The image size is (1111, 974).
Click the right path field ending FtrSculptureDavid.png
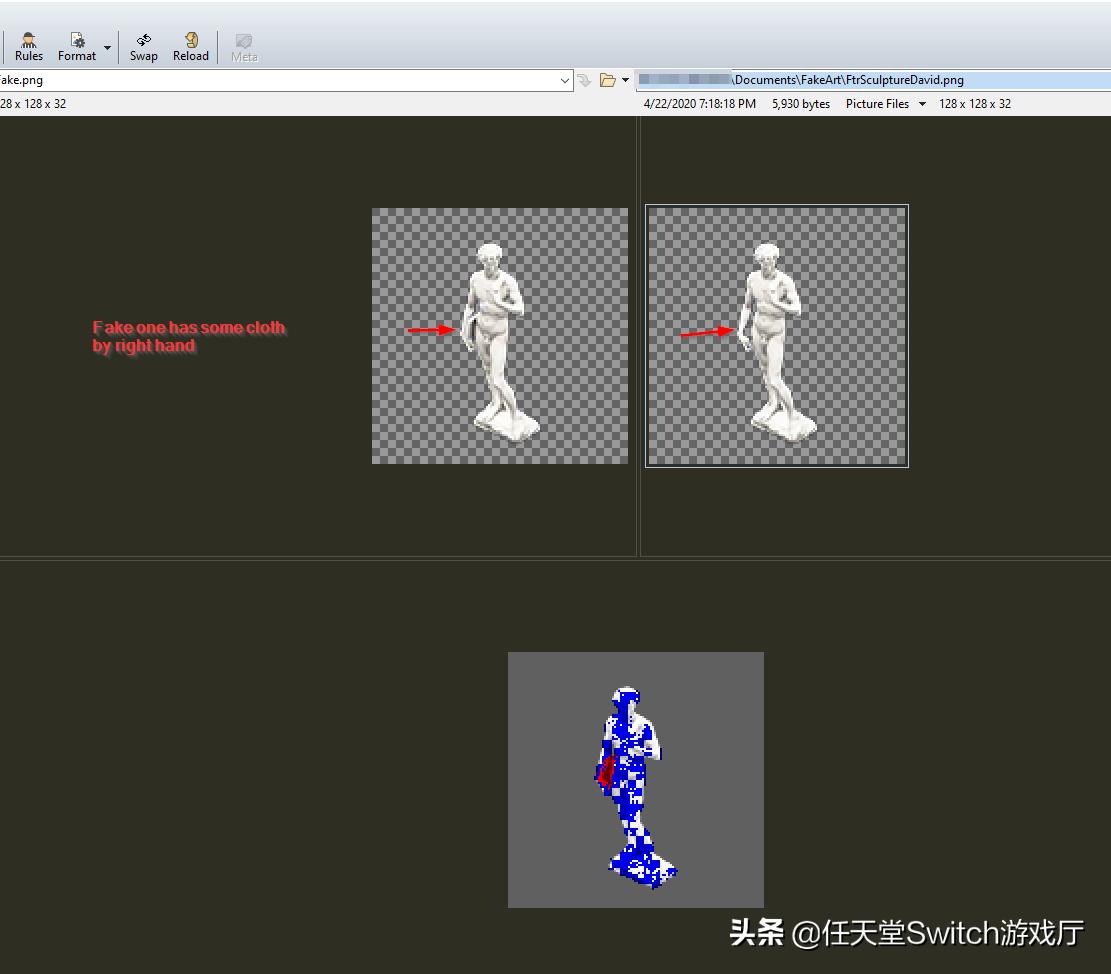point(873,80)
